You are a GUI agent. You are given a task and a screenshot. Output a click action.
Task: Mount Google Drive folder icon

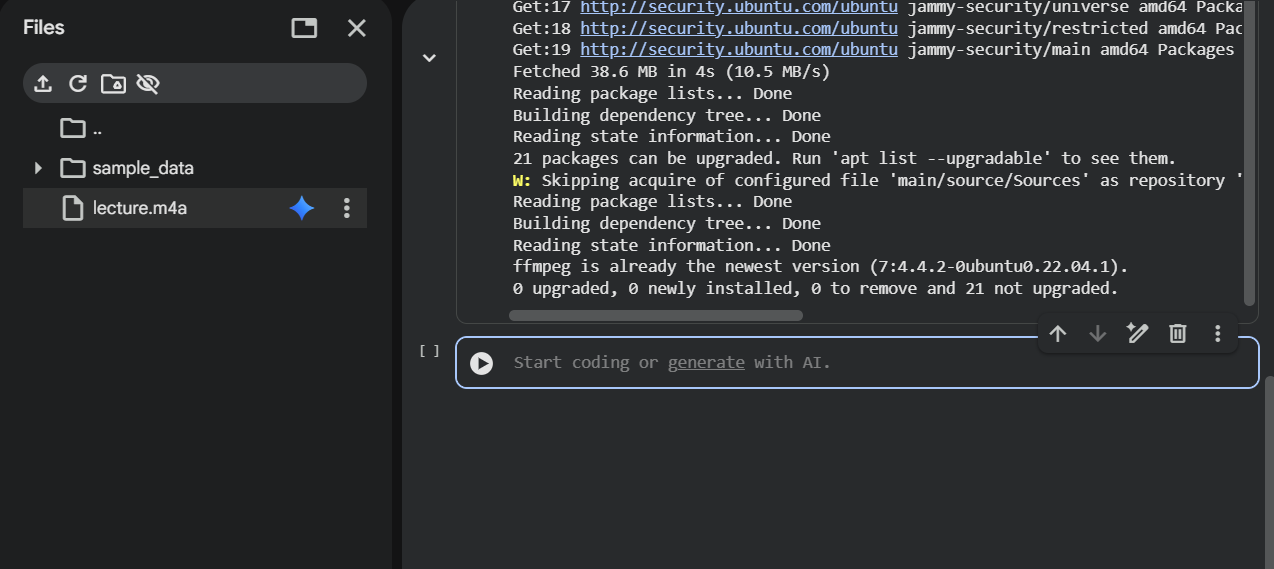[113, 84]
